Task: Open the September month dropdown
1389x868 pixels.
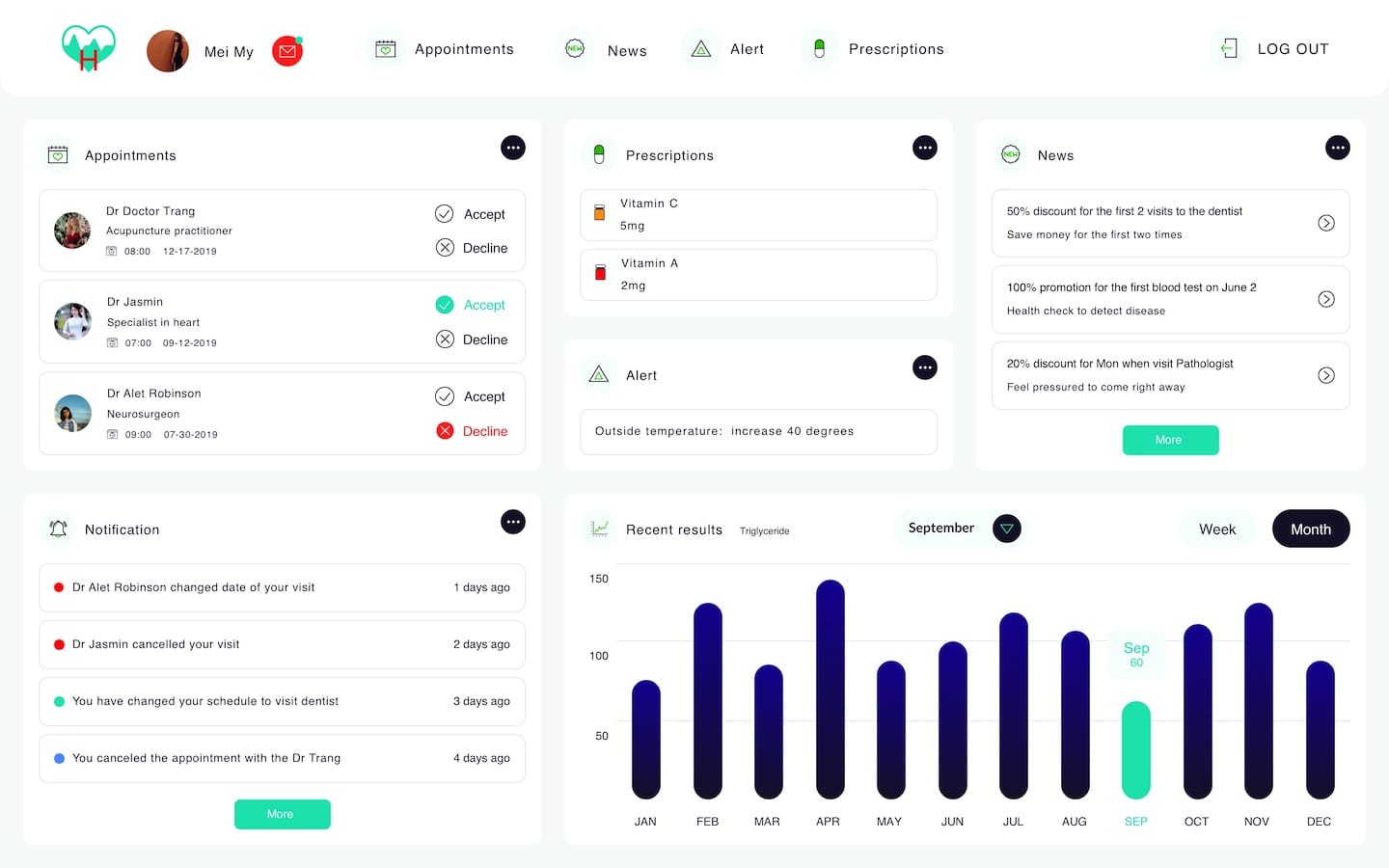Action: tap(1006, 529)
